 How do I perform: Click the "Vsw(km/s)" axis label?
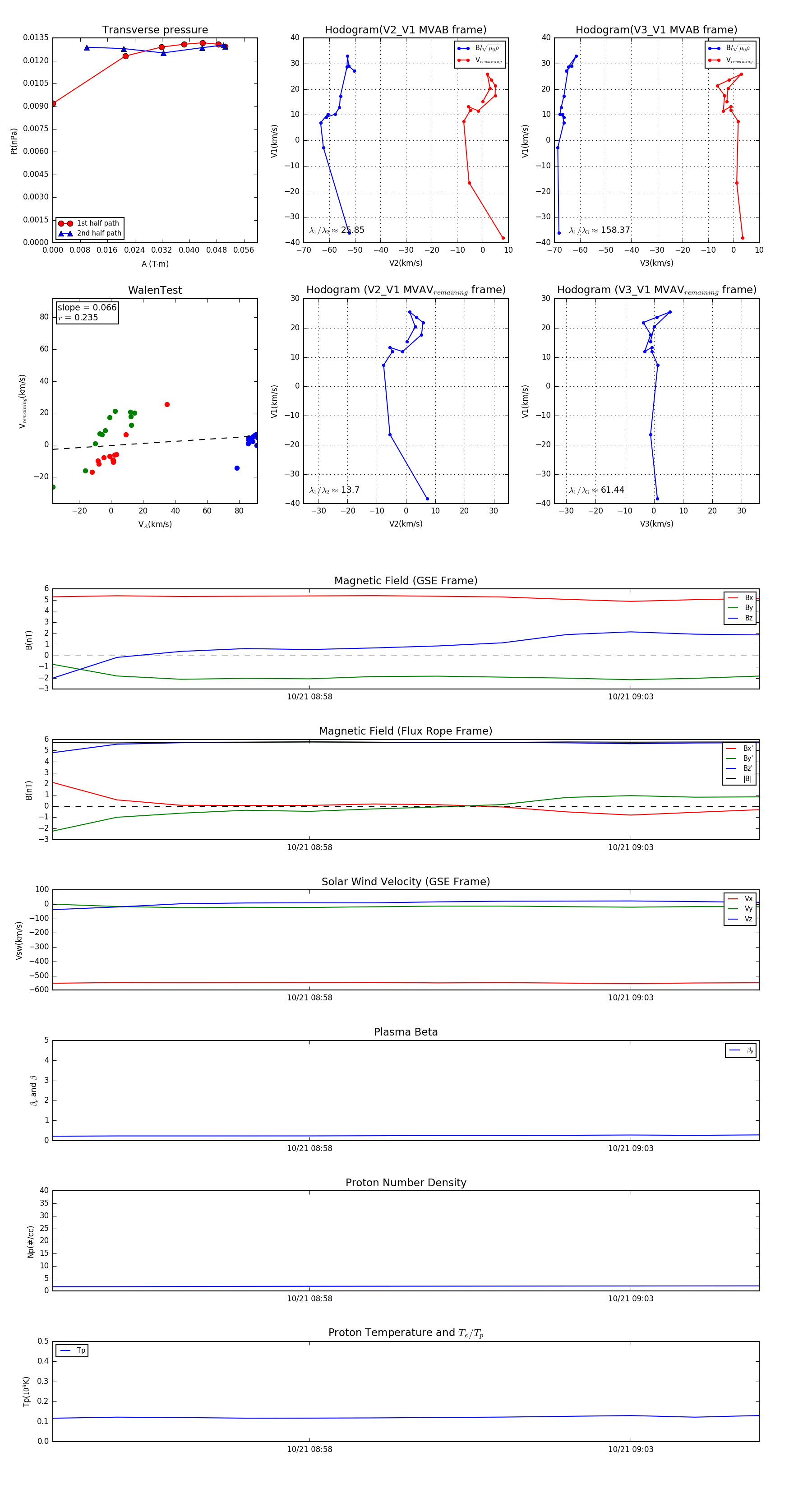[19, 940]
